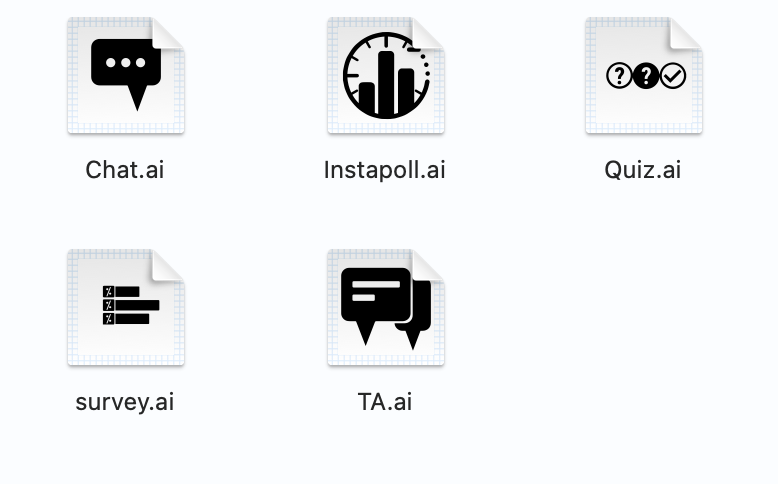
Task: Click the checkmark circle in the Quiz.ai thumbnail
Action: [673, 76]
